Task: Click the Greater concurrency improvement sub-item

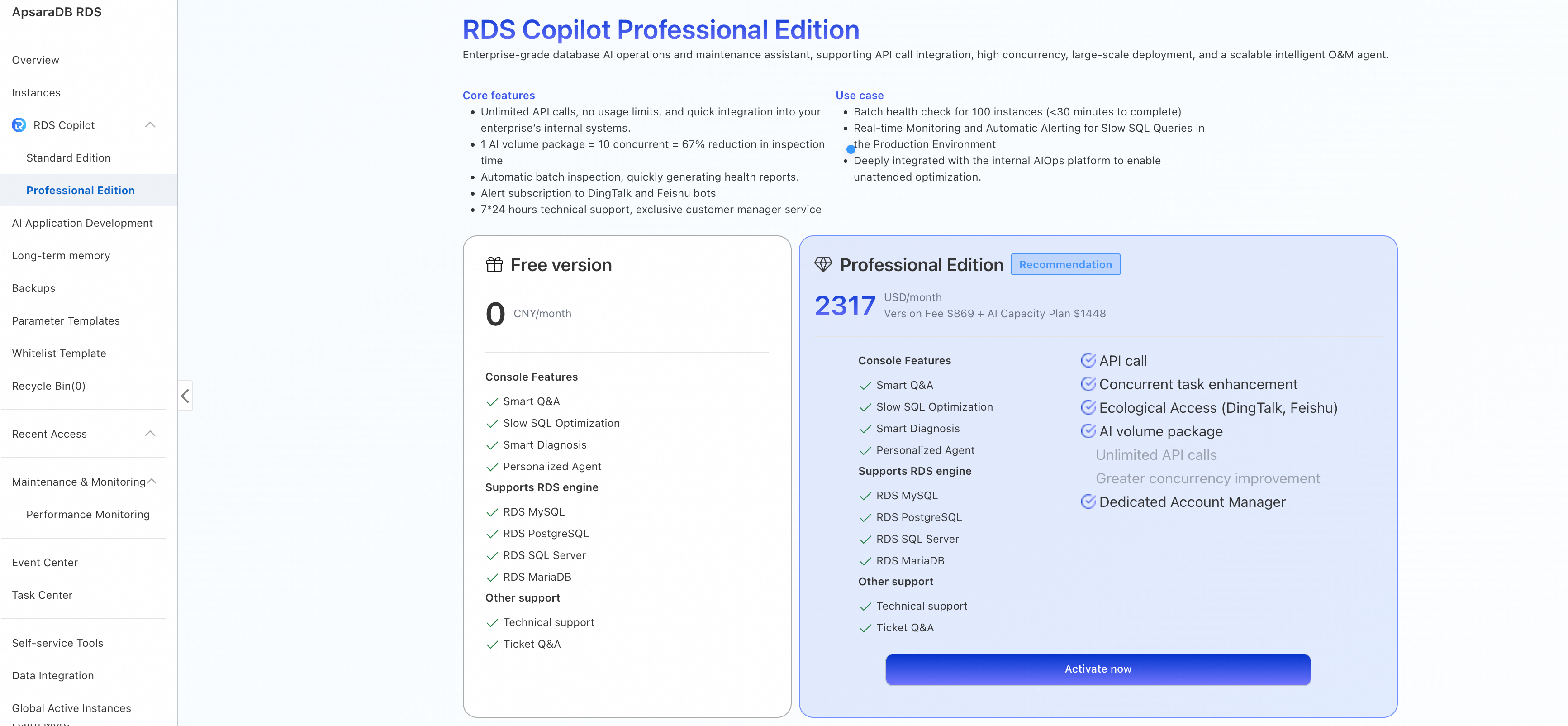Action: tap(1207, 479)
